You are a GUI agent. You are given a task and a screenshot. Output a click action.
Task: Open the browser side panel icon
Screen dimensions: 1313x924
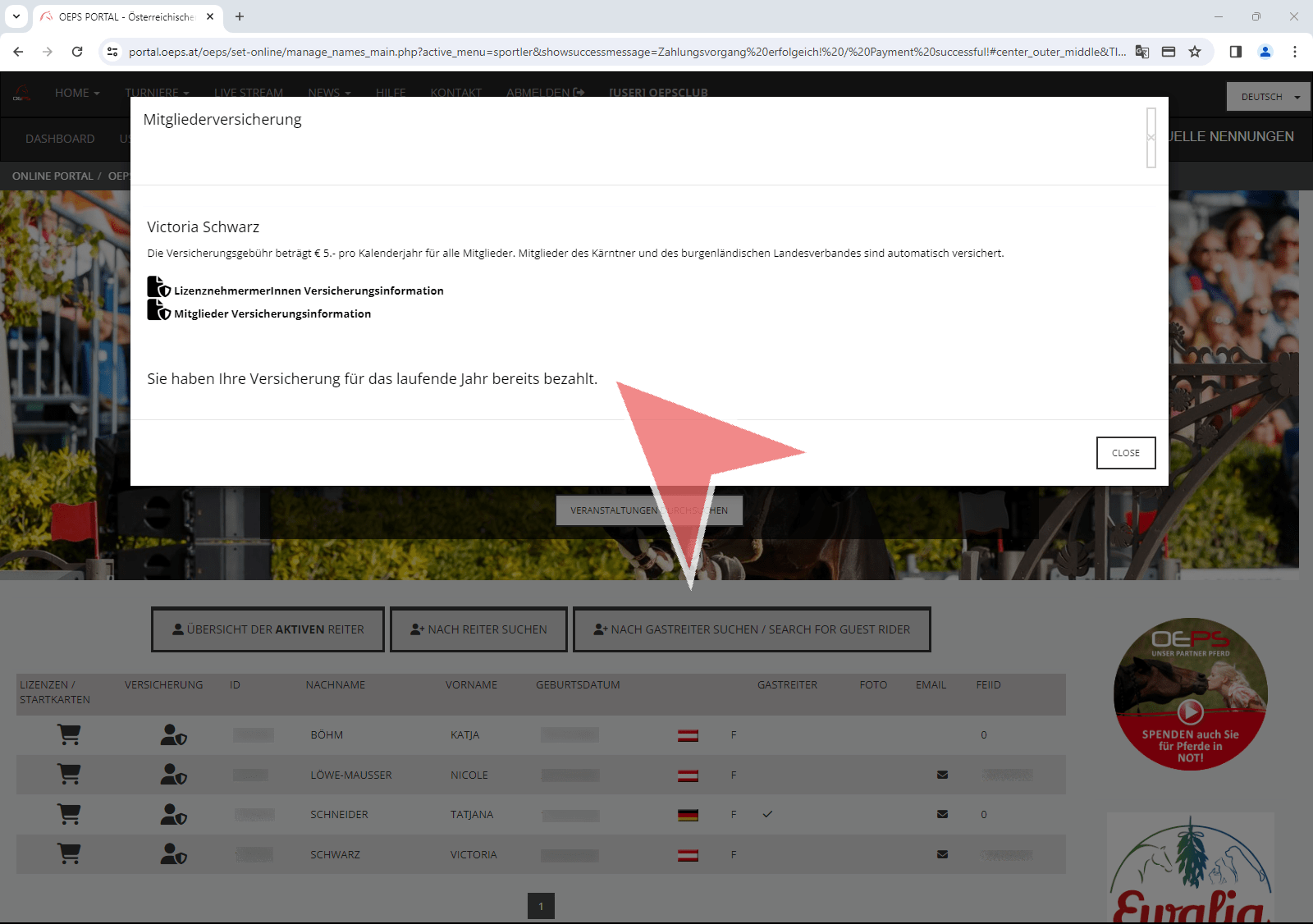click(x=1235, y=52)
